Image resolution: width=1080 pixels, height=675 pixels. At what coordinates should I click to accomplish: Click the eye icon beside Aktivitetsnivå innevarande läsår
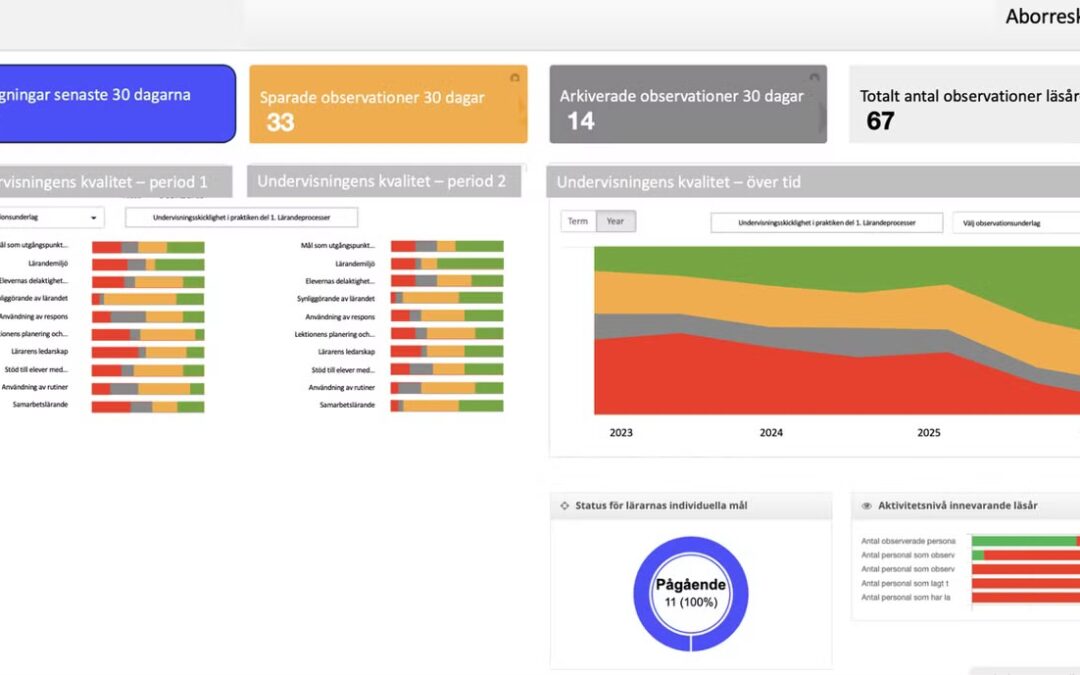pos(867,506)
